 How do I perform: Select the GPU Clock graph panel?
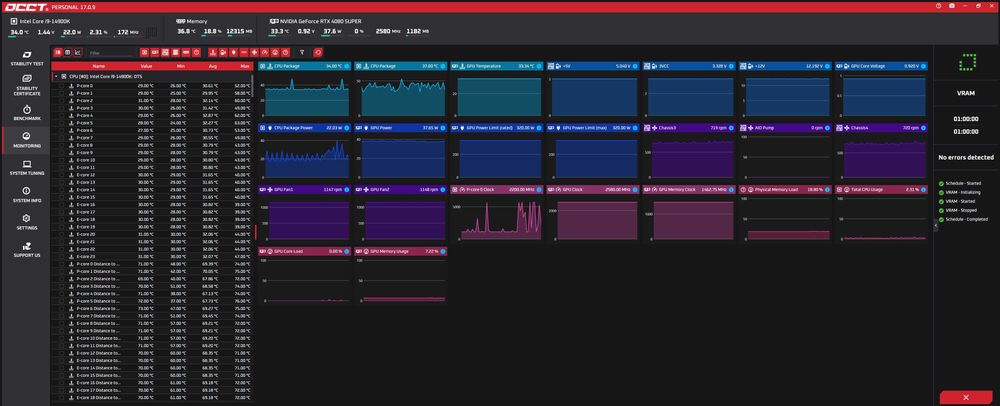[592, 214]
